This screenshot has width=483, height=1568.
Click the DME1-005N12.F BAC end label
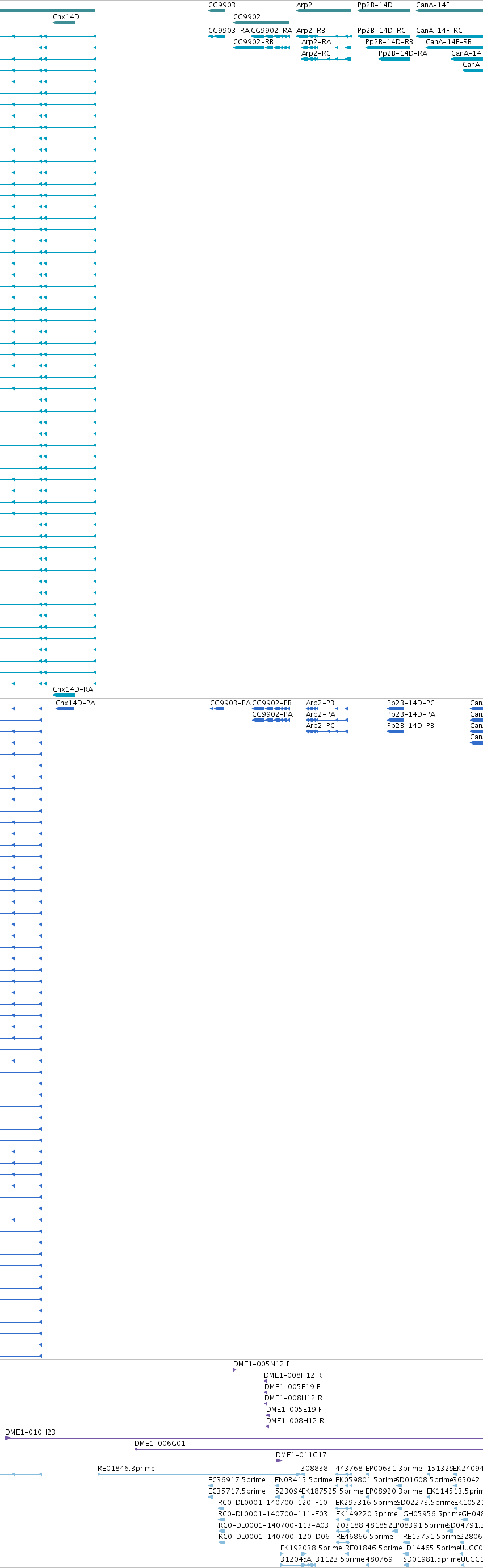[262, 1364]
